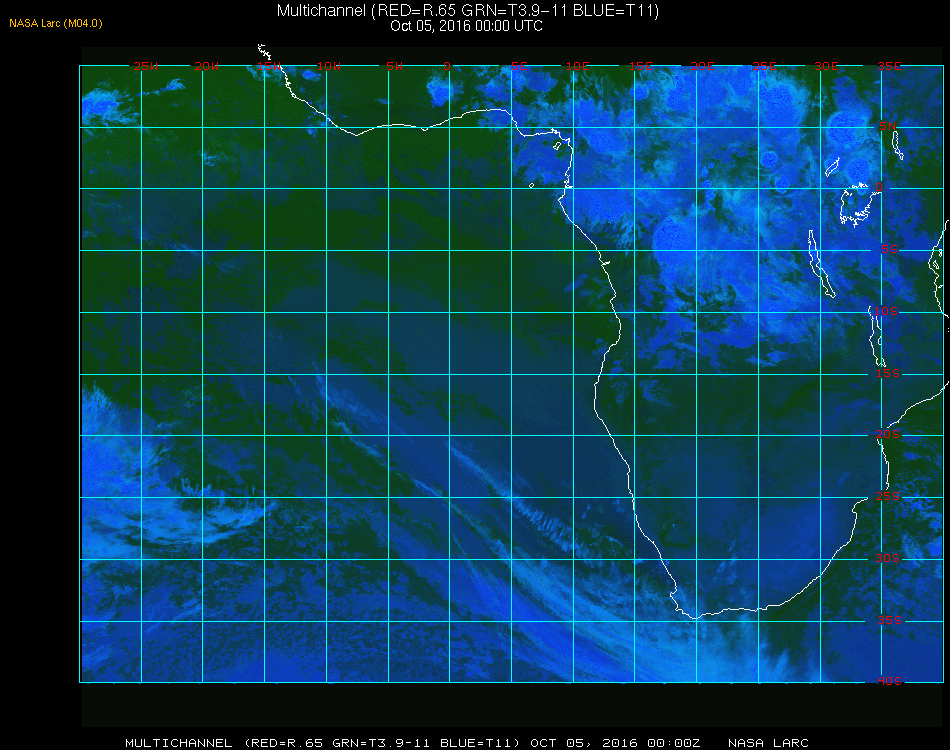Click the 15S latitude label
The height and width of the screenshot is (750, 950).
pyautogui.click(x=888, y=373)
